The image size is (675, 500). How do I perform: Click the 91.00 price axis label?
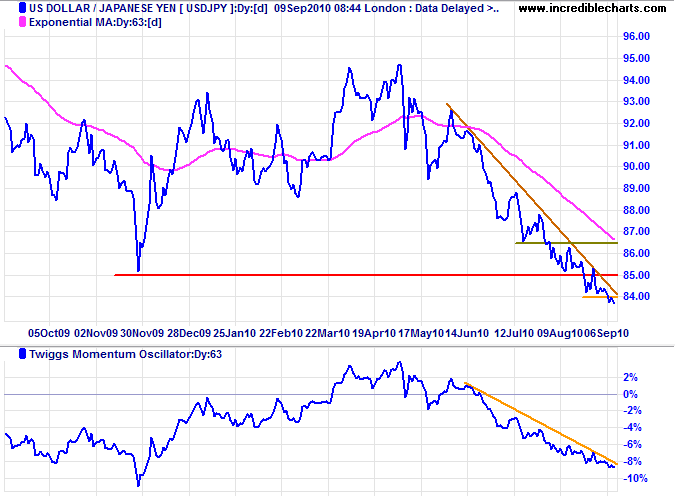[636, 145]
